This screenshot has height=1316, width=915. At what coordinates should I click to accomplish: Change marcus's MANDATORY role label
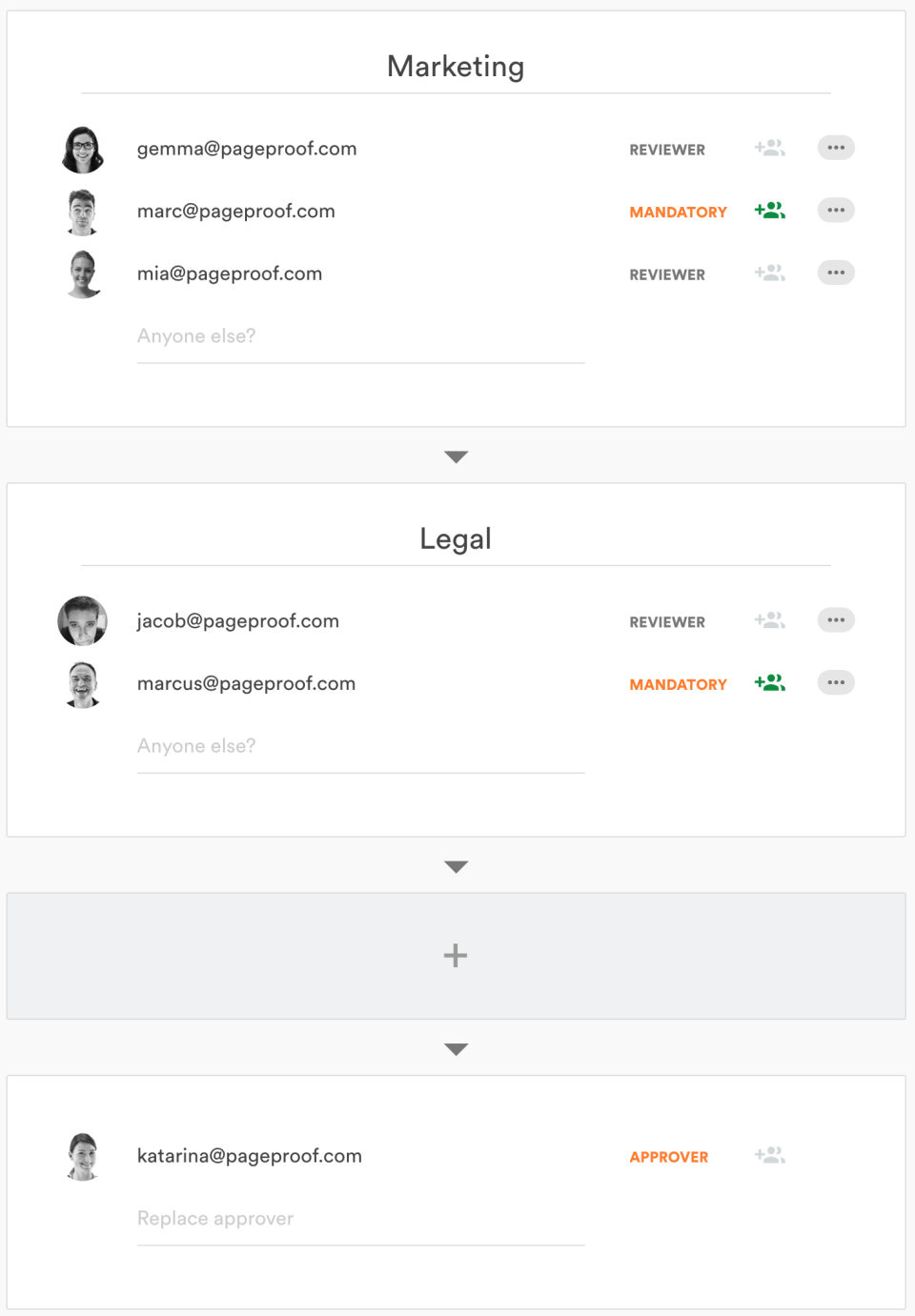coord(678,685)
